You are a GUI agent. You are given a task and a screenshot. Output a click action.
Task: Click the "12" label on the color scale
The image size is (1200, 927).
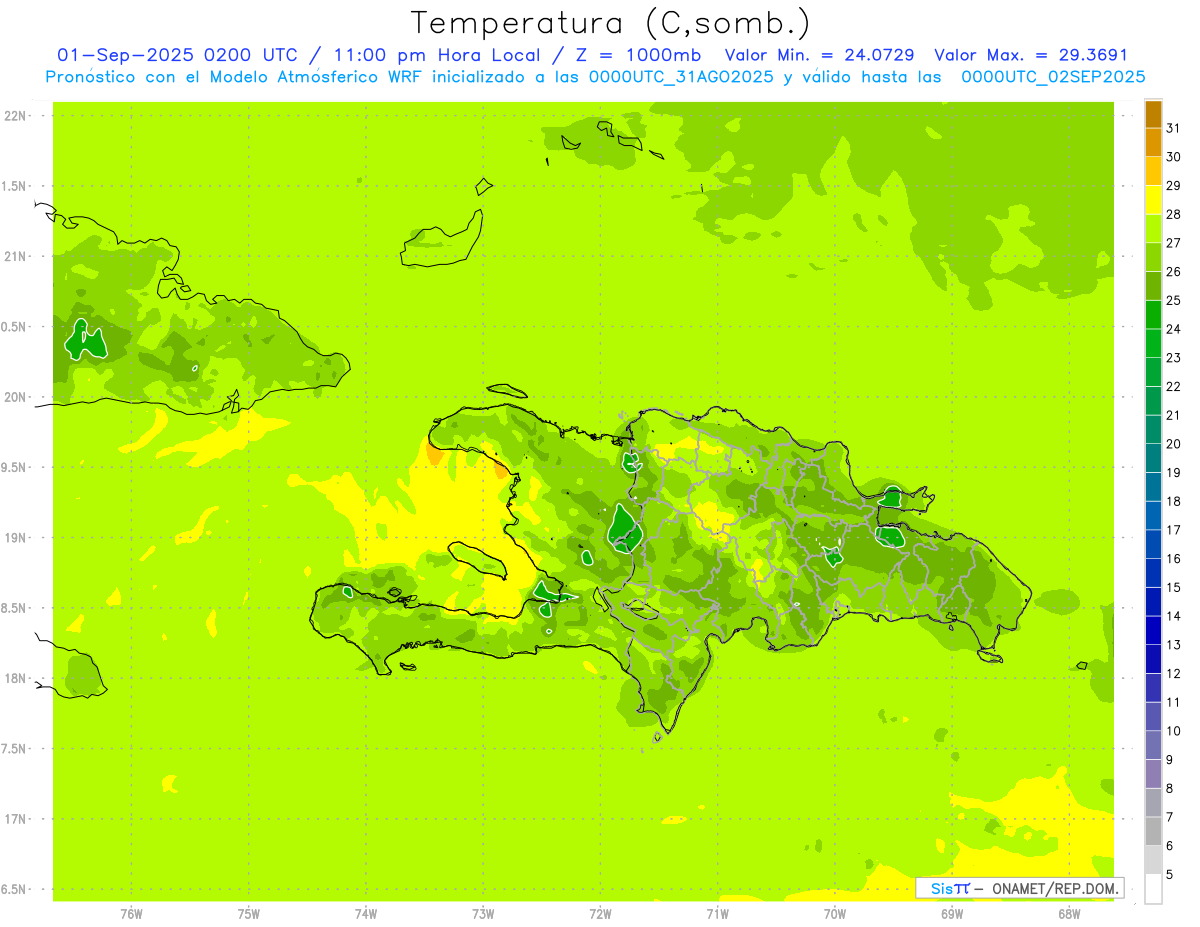(1174, 674)
